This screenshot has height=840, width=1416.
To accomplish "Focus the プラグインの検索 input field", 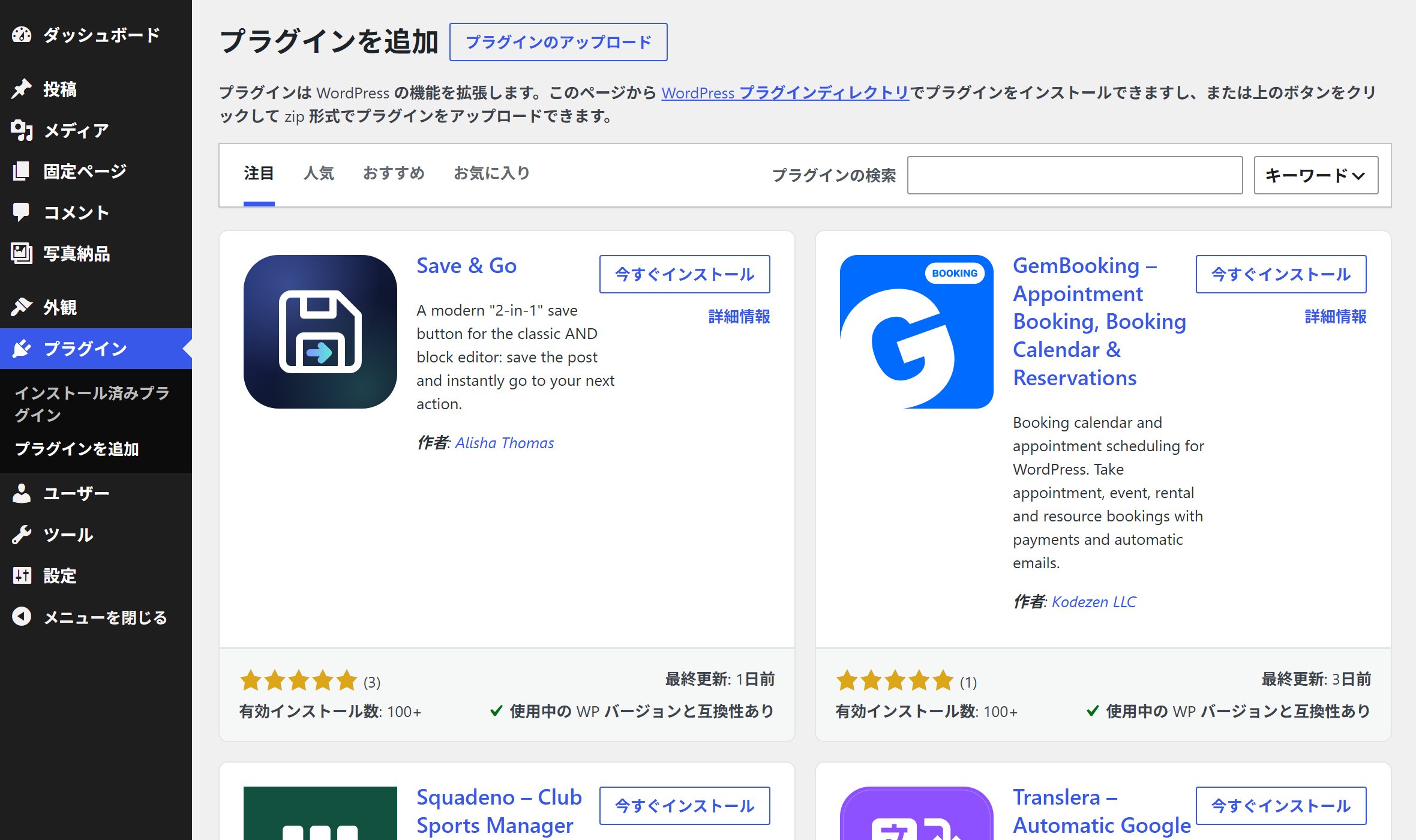I will click(x=1075, y=175).
